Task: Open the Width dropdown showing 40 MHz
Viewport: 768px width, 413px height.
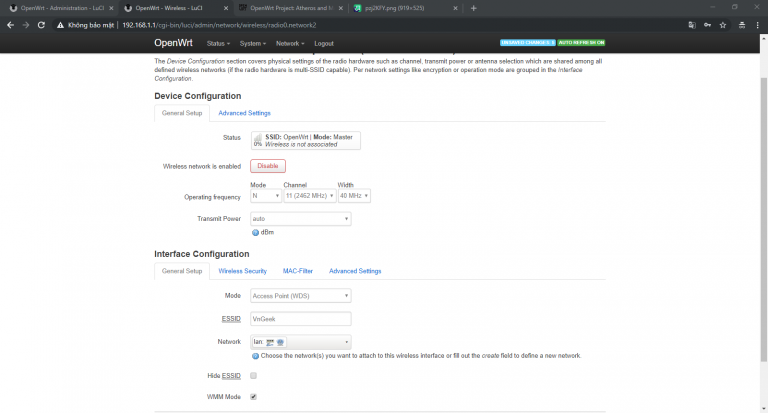Action: tap(354, 195)
